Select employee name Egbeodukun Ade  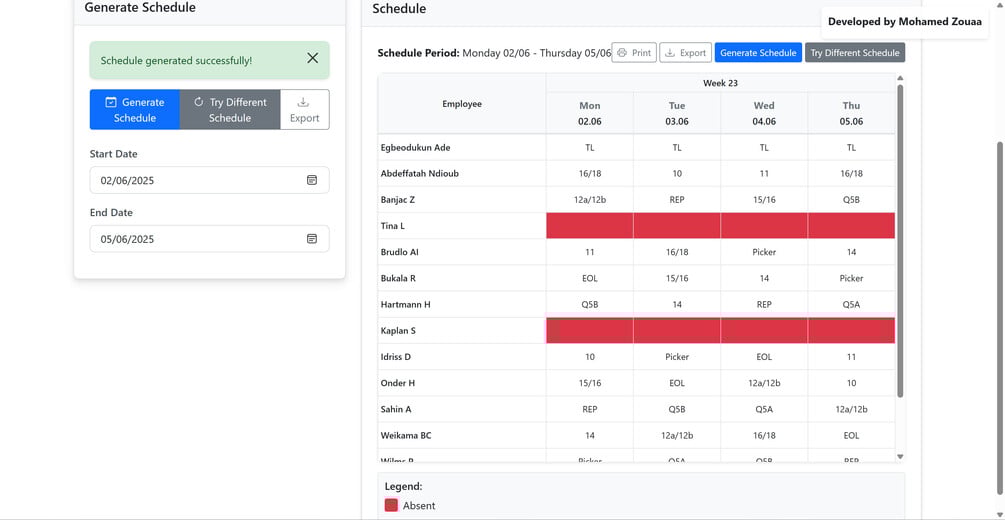coord(415,147)
